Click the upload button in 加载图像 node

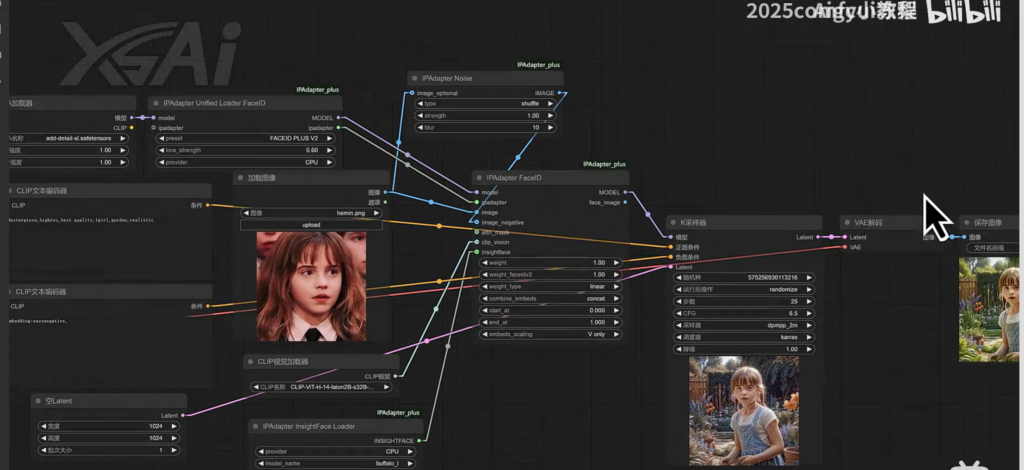pos(311,225)
